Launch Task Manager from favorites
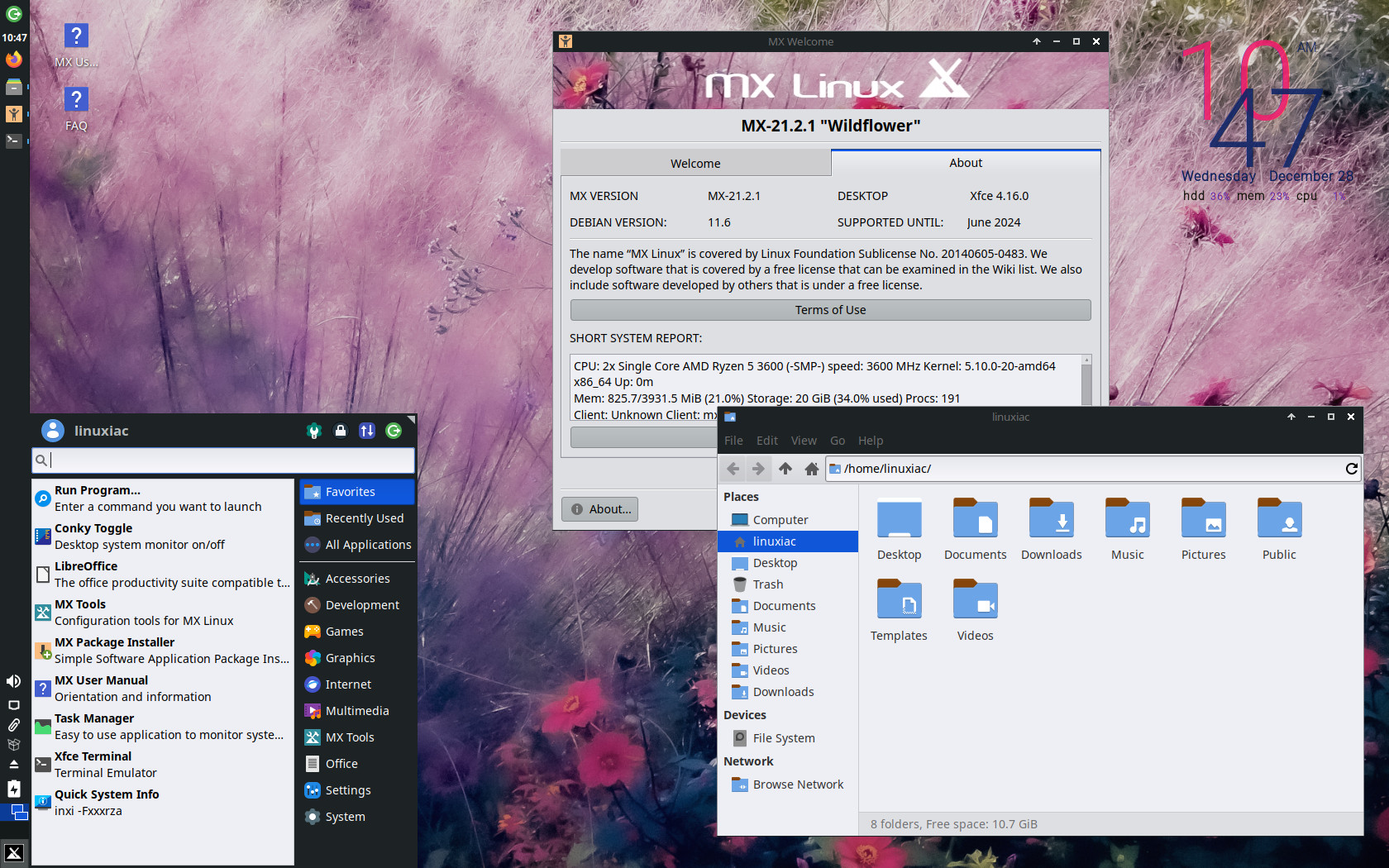Screen dimensions: 1389x868 pos(163,727)
